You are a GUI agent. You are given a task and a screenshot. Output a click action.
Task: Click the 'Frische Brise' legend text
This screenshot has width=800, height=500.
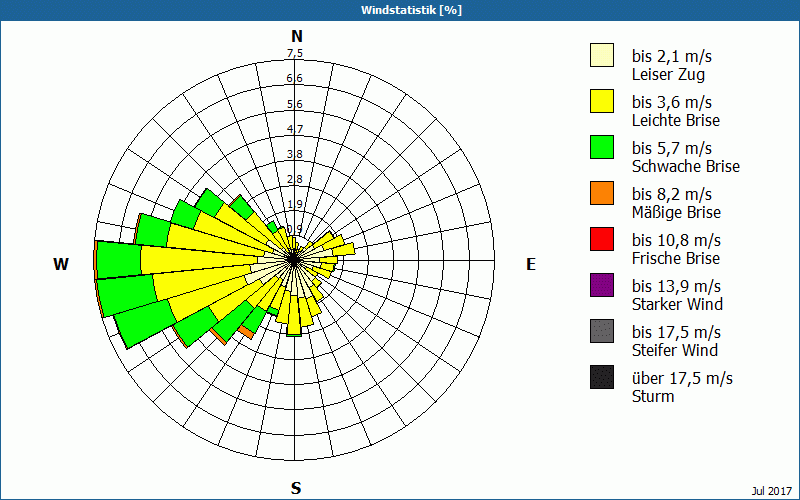[676, 258]
